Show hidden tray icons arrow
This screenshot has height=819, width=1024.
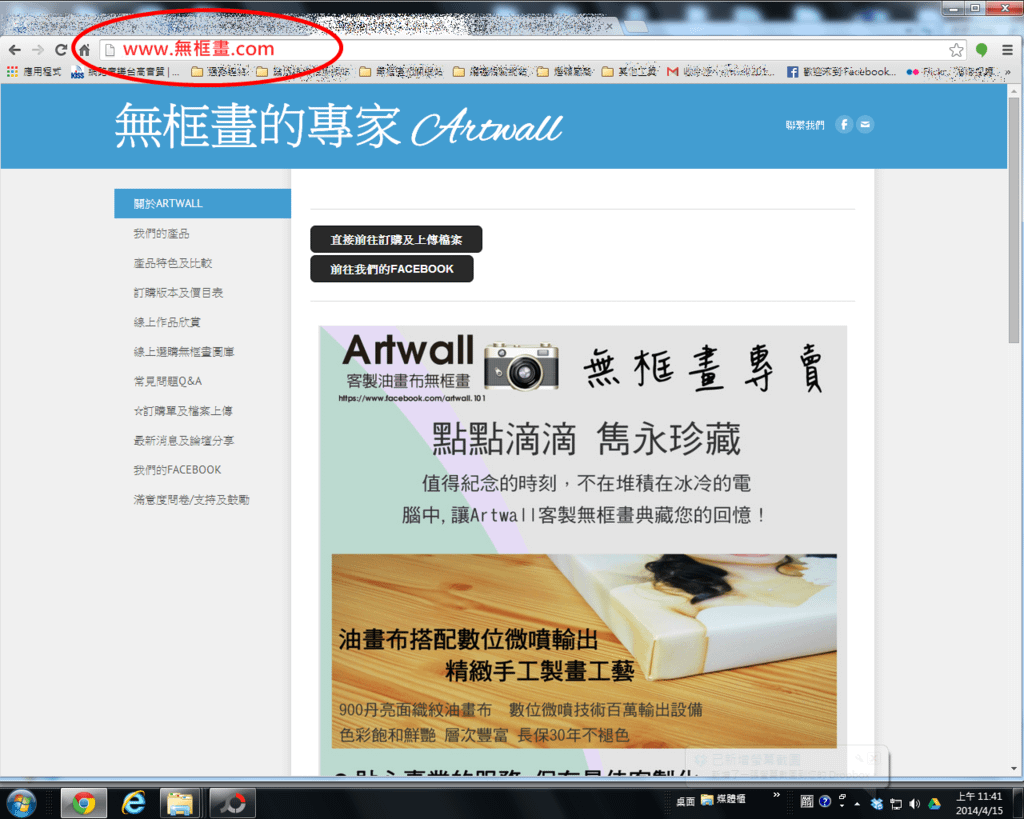(x=857, y=804)
